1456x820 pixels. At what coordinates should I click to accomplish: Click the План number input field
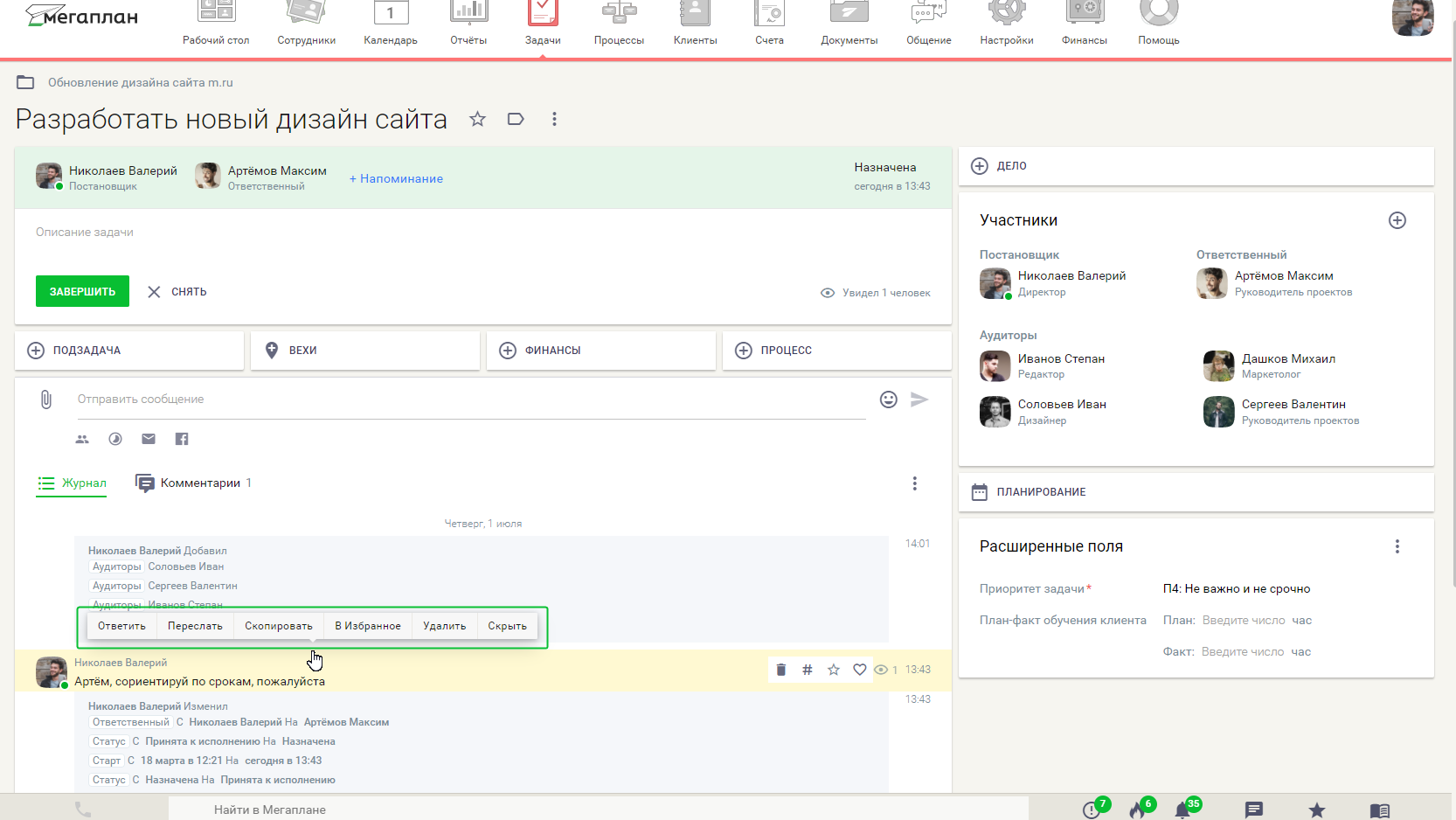tap(1244, 621)
